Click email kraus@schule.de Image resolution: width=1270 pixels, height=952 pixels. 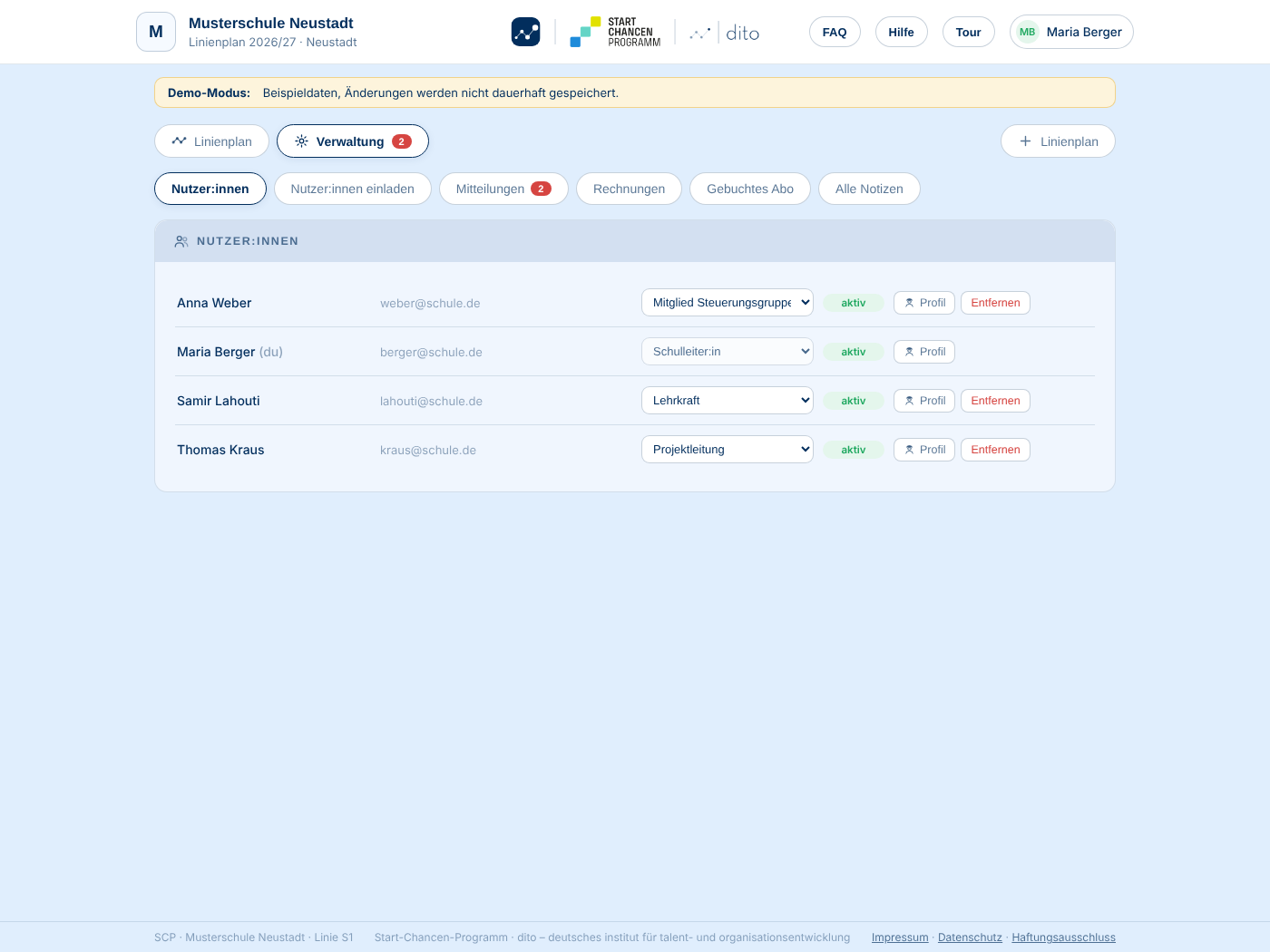428,450
